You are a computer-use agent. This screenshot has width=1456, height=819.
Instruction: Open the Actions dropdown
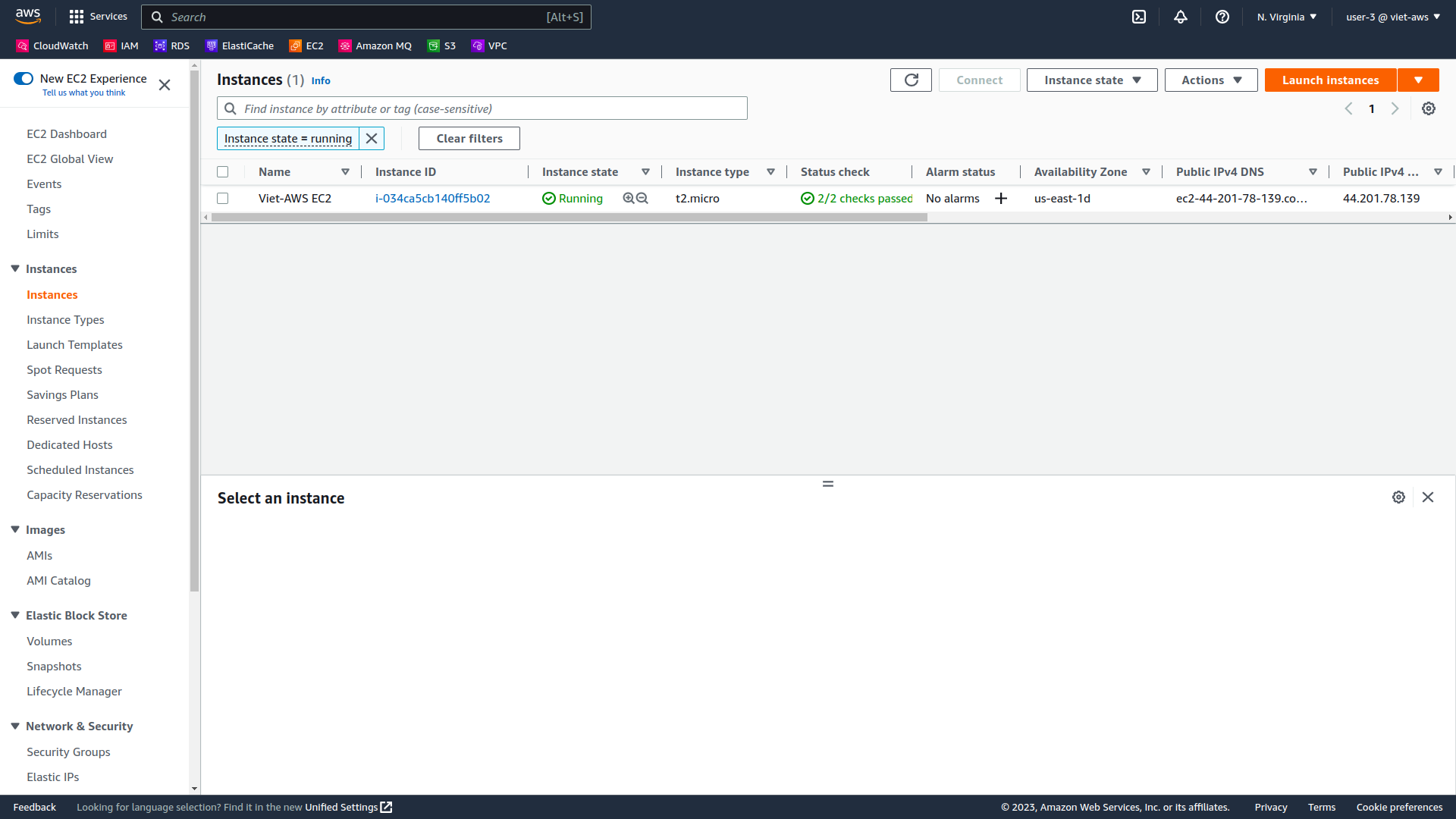(x=1211, y=80)
